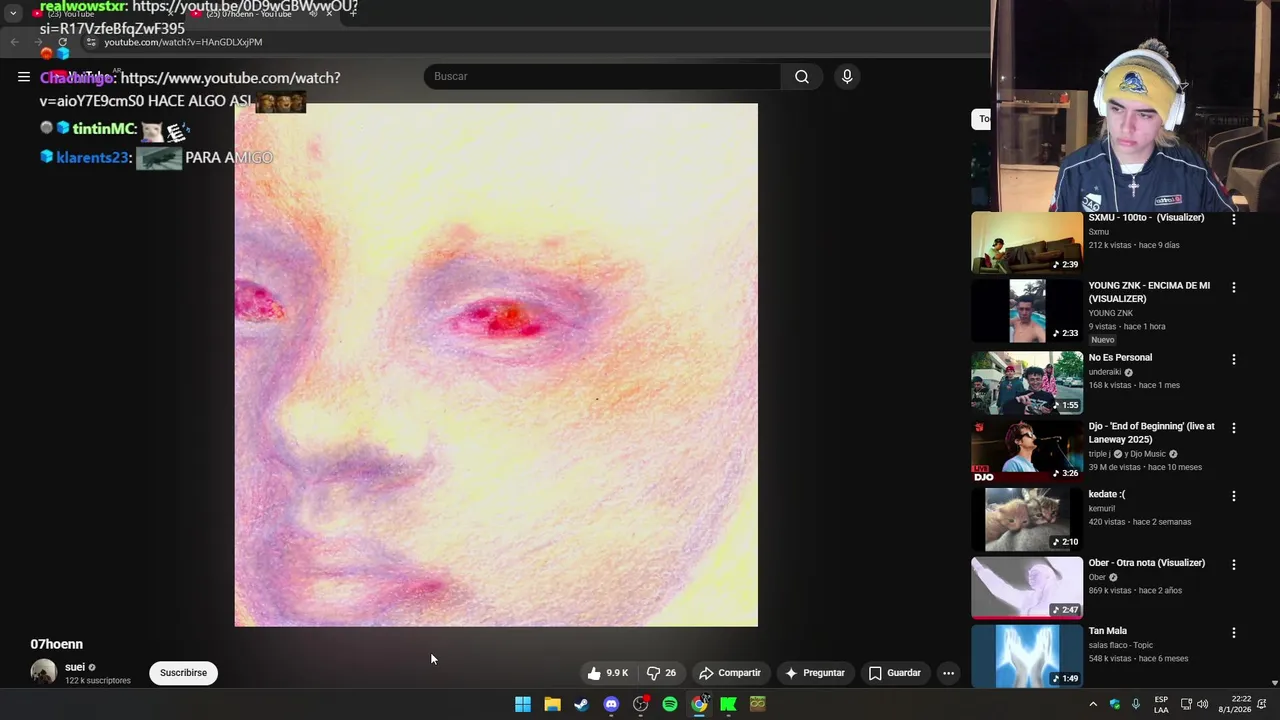Open Spotify from the taskbar
This screenshot has height=720, width=1280.
(x=670, y=704)
